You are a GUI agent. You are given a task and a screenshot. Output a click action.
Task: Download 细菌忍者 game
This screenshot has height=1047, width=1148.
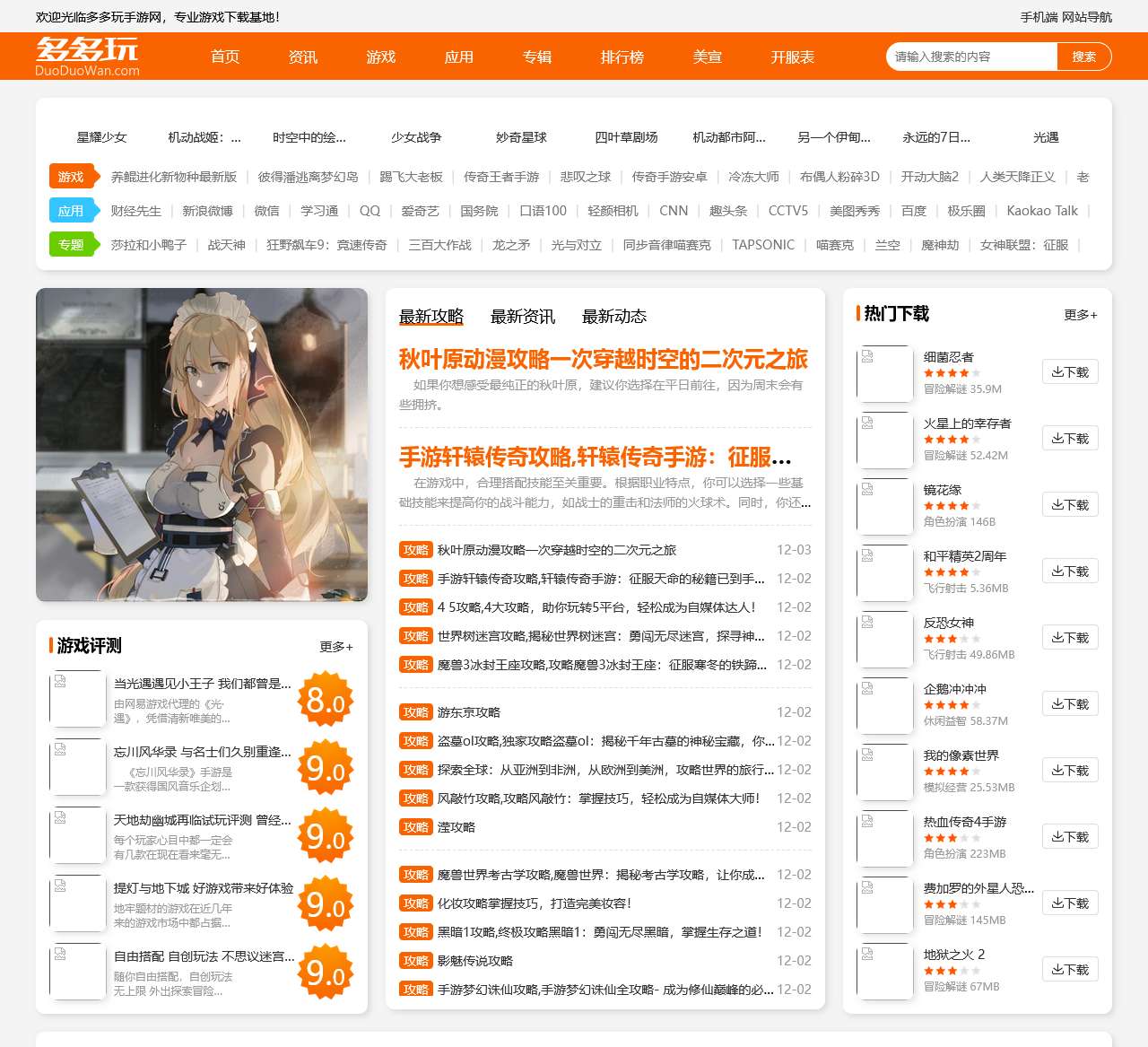coord(1070,372)
